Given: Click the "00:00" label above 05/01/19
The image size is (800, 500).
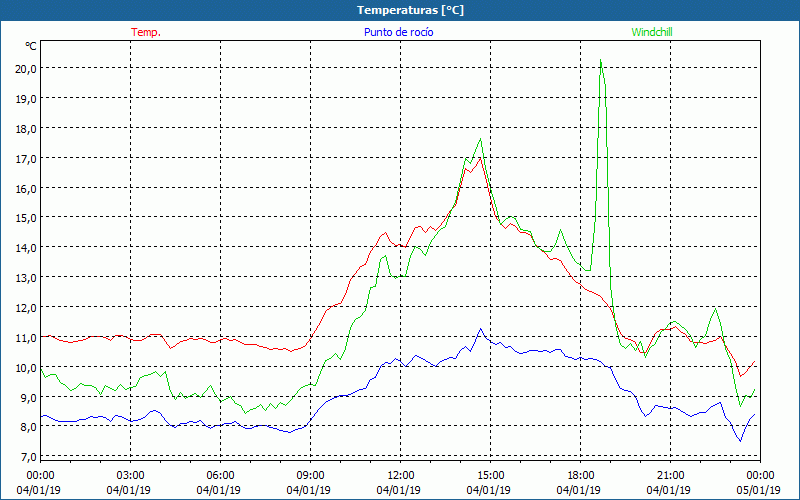Looking at the screenshot, I should point(760,475).
